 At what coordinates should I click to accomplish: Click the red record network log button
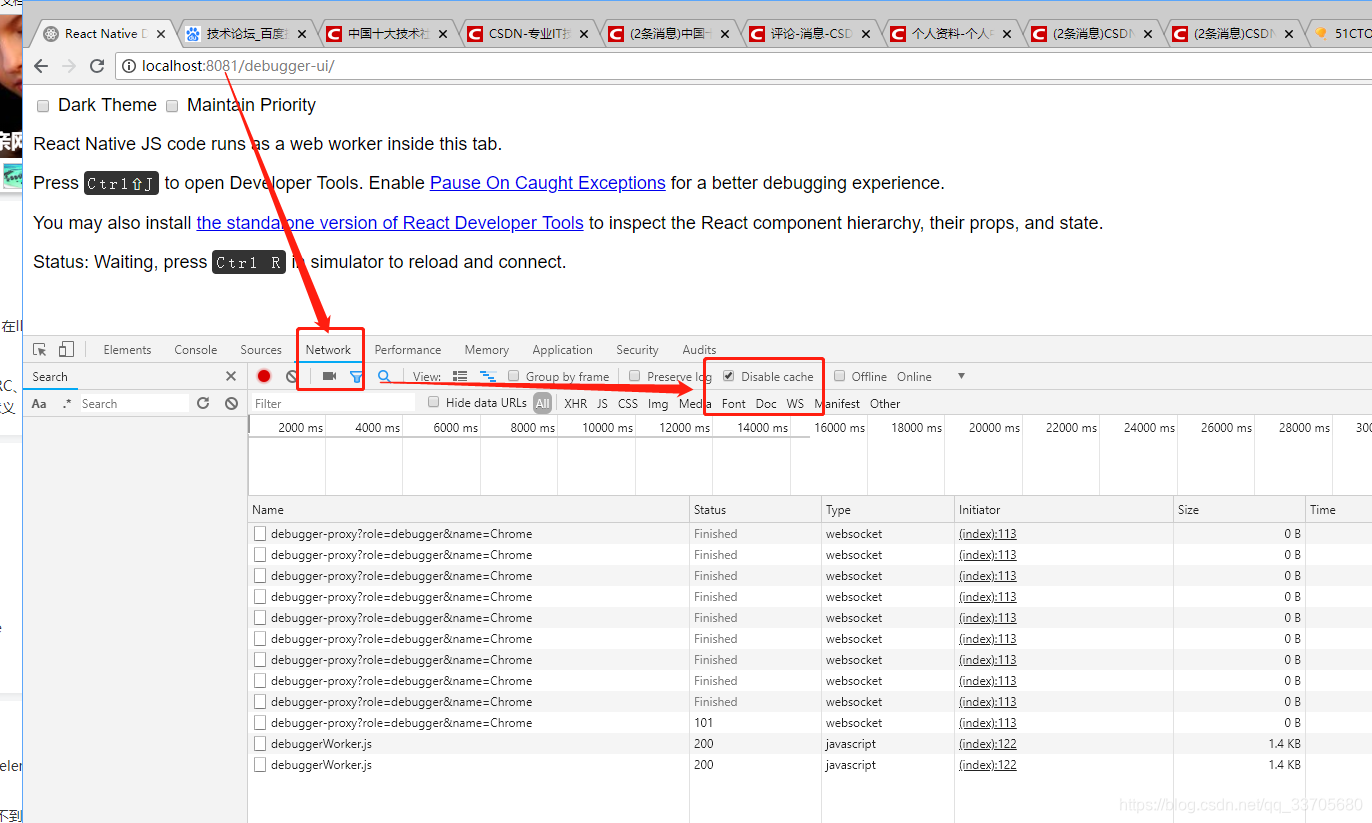264,377
